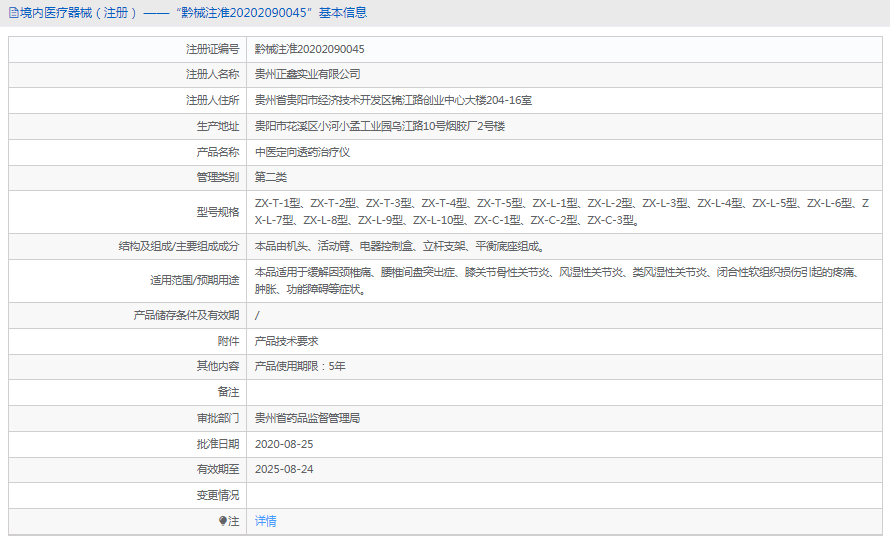Click approval department 贵州省药品监督管理局
Viewport: 890px width, 544px height.
pyautogui.click(x=307, y=418)
